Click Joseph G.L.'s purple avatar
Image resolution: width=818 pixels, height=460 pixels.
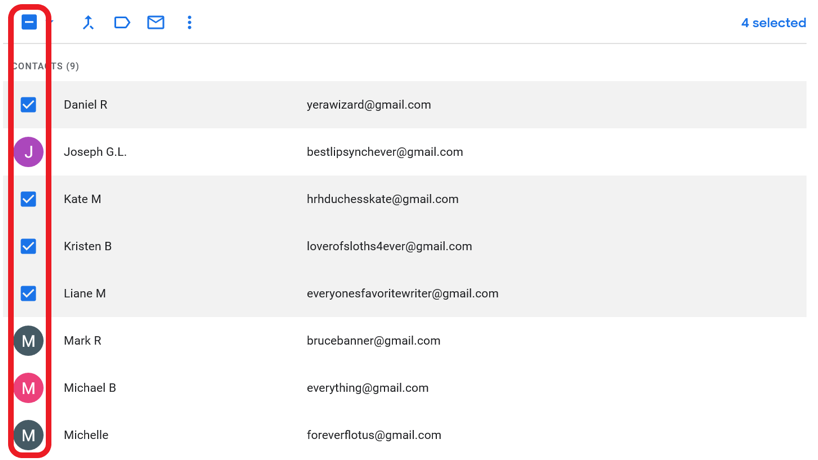click(x=28, y=152)
